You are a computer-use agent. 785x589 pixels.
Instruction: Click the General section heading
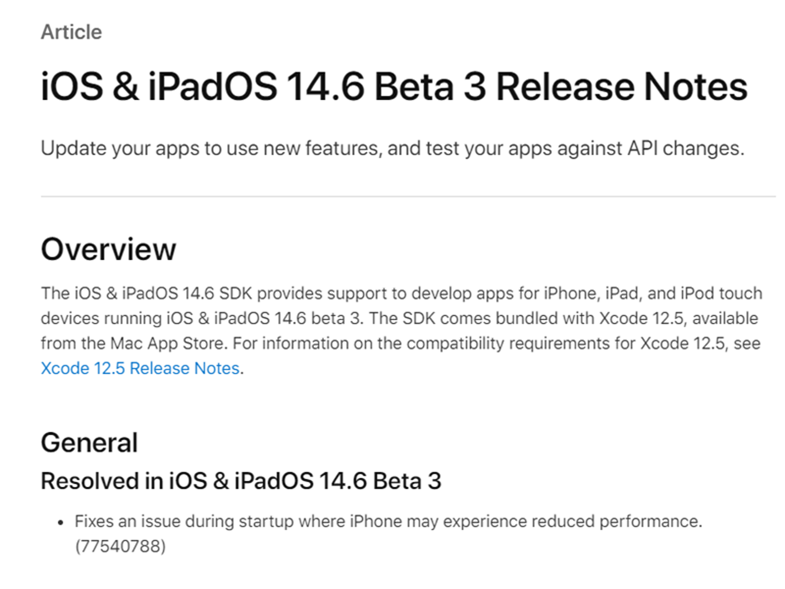pyautogui.click(x=89, y=443)
